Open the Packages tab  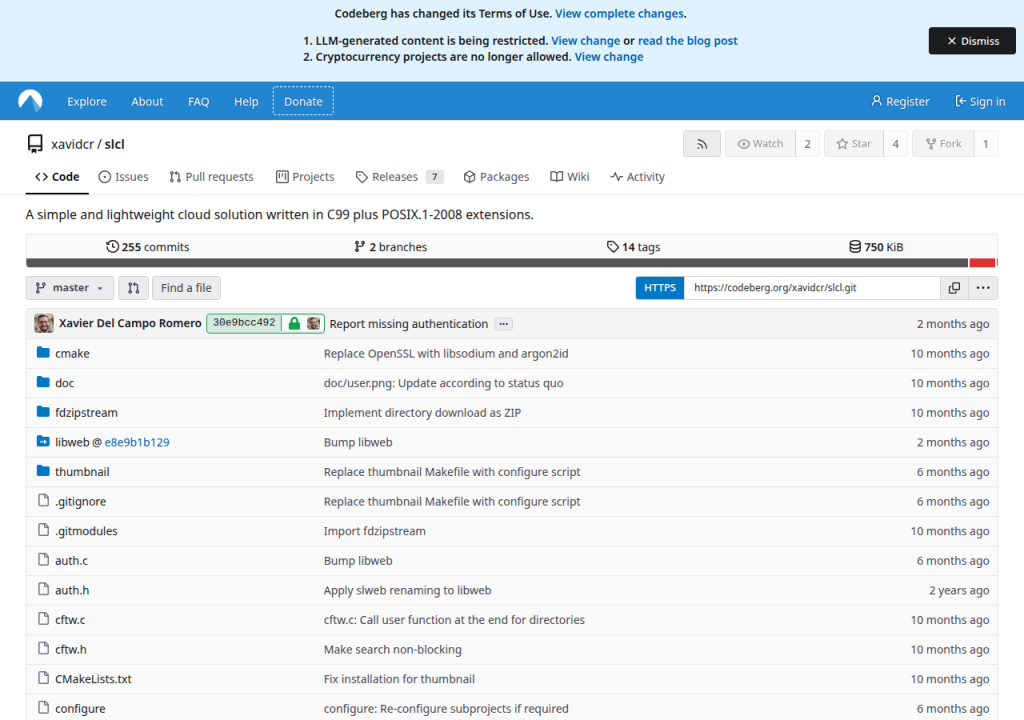point(496,177)
